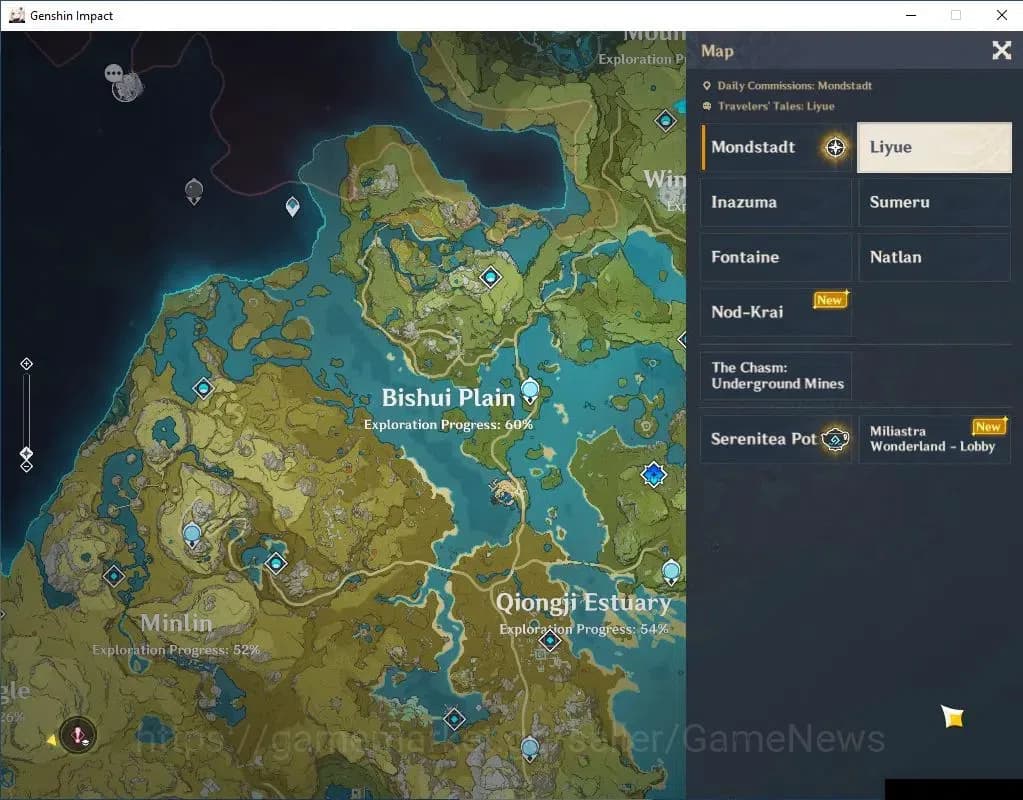
Task: Select the white teleport pin over the sea
Action: click(x=293, y=206)
